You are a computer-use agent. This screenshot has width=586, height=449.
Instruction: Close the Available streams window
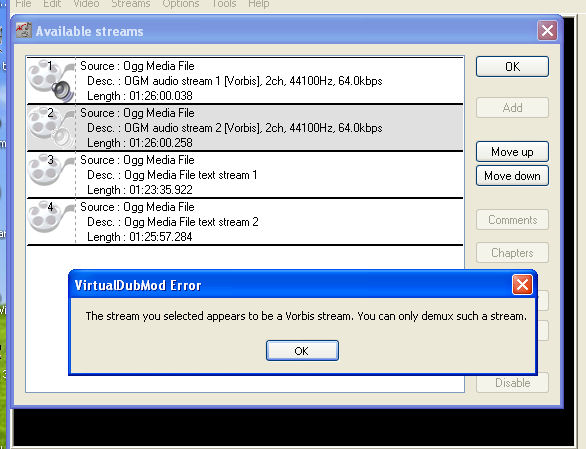(548, 30)
